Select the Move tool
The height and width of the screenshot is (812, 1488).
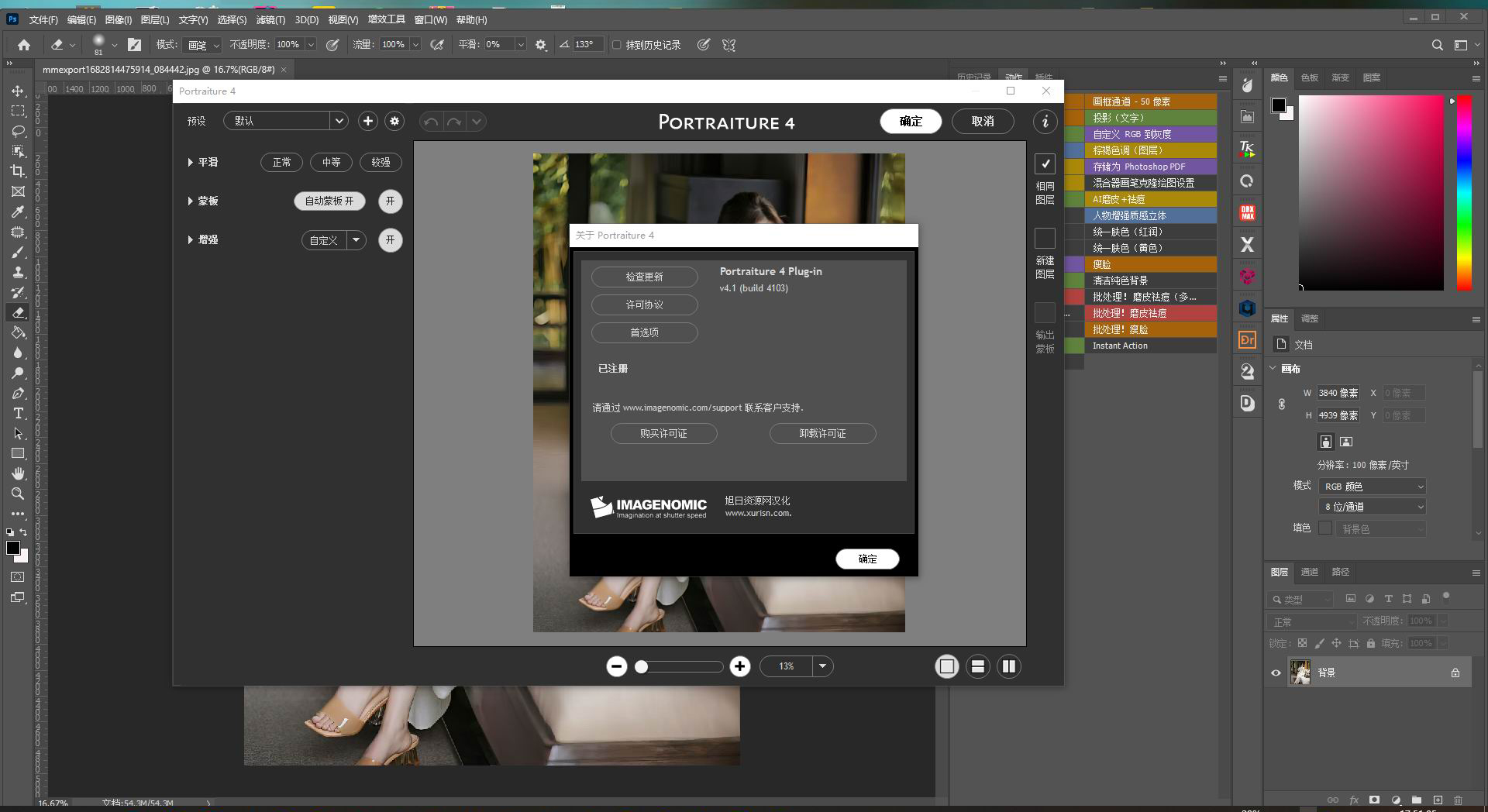18,91
